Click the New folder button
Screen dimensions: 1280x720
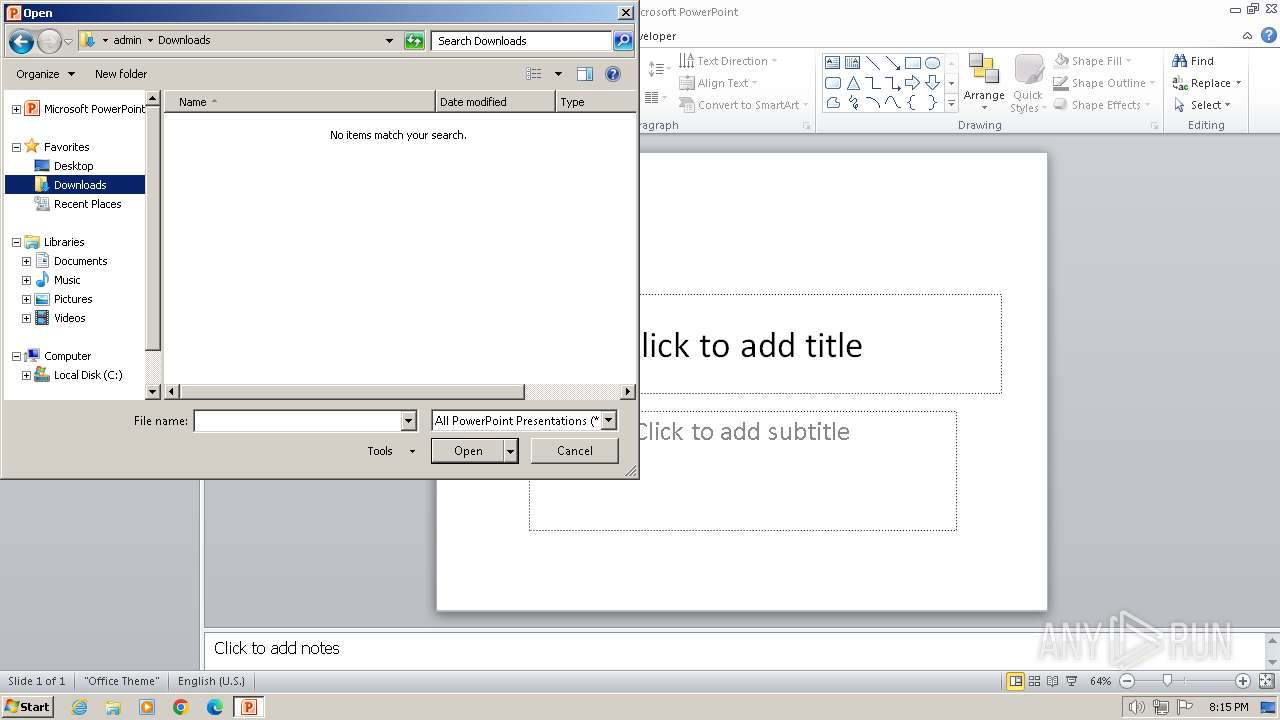point(121,74)
